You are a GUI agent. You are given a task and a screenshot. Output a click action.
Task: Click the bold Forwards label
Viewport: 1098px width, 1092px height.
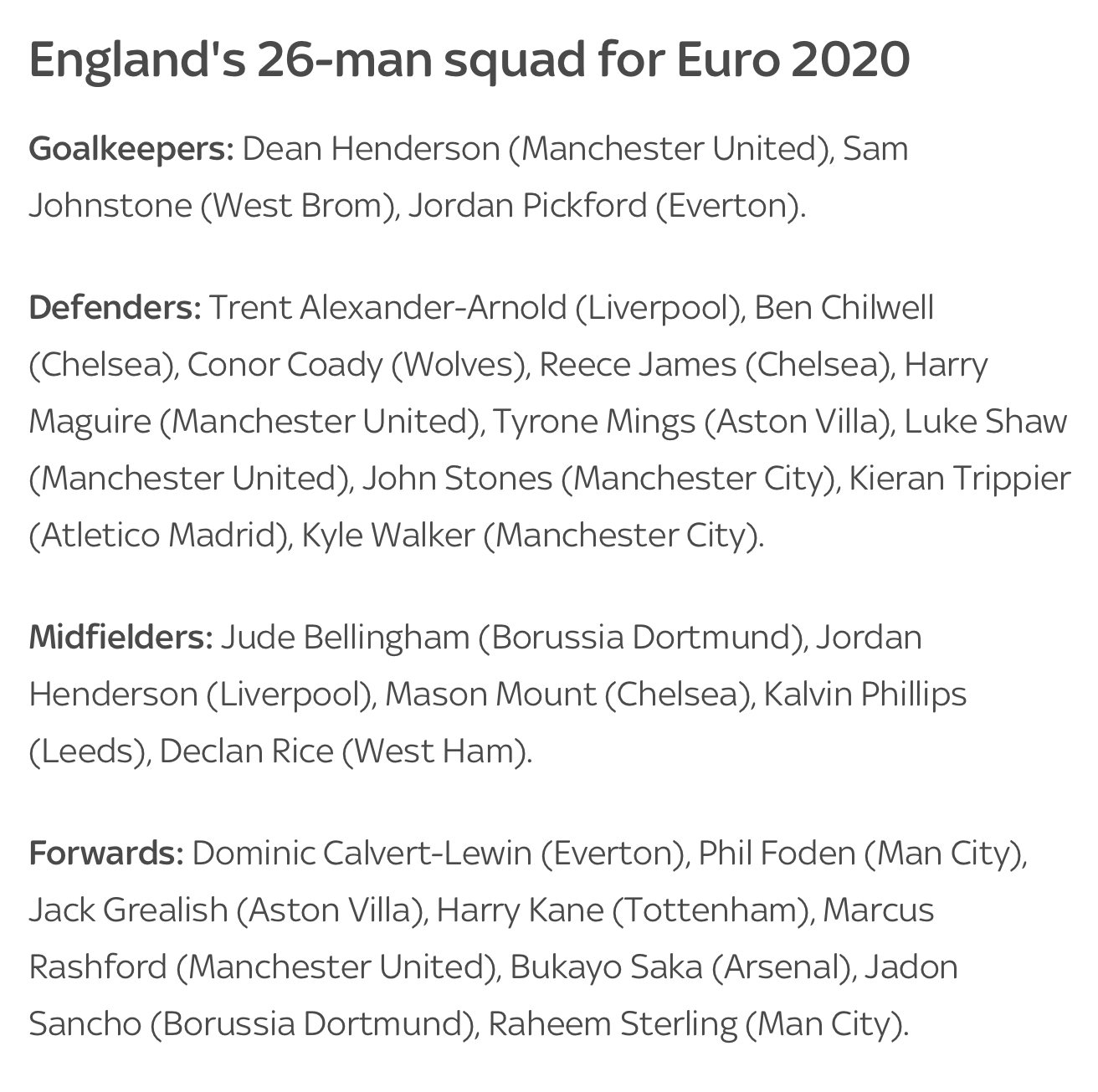point(106,853)
